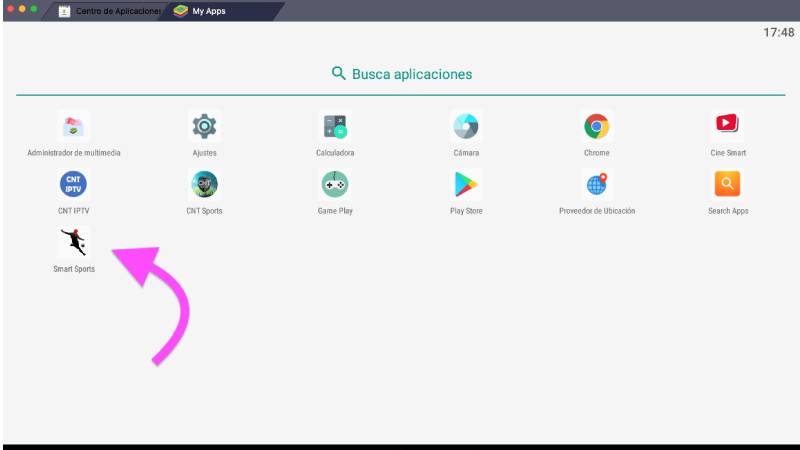Launch the CNT IPTV app
The image size is (800, 450).
[x=73, y=185]
